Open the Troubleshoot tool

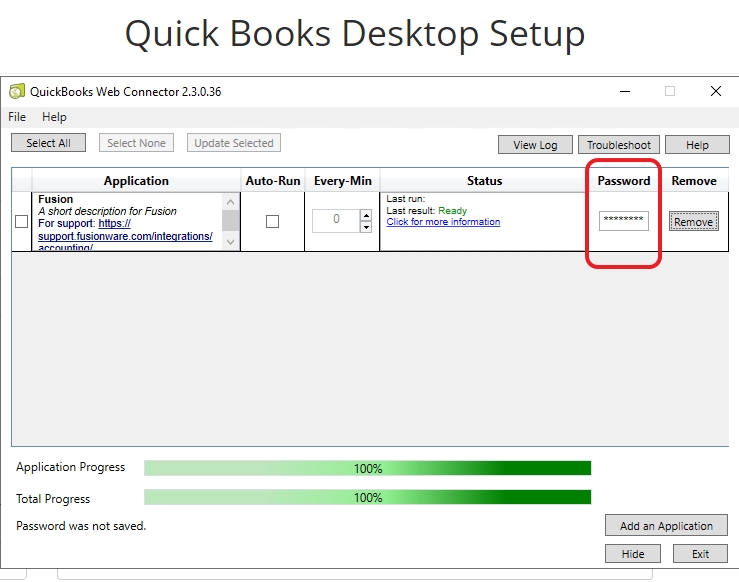point(618,145)
